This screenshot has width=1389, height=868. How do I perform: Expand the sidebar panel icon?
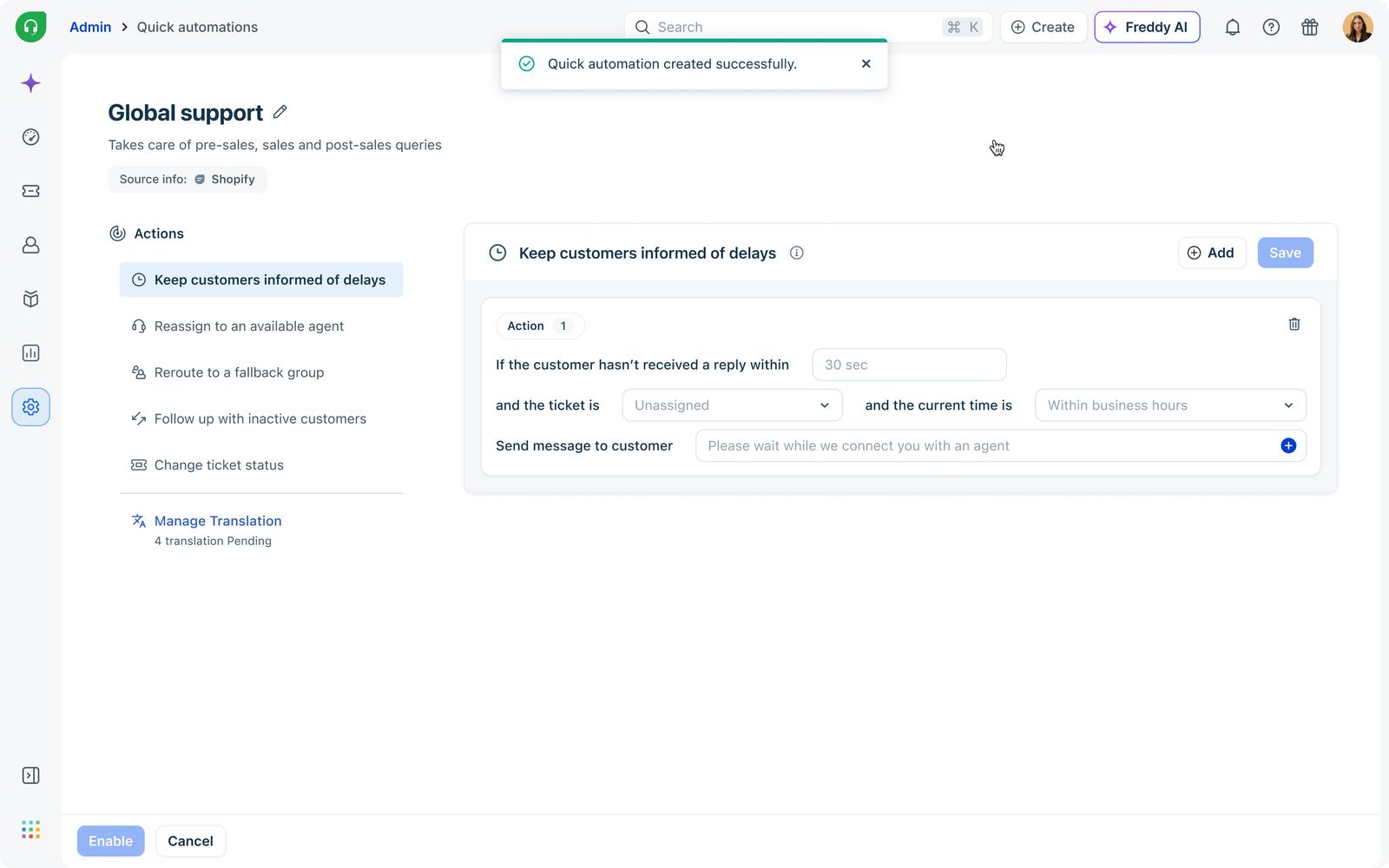coord(30,775)
